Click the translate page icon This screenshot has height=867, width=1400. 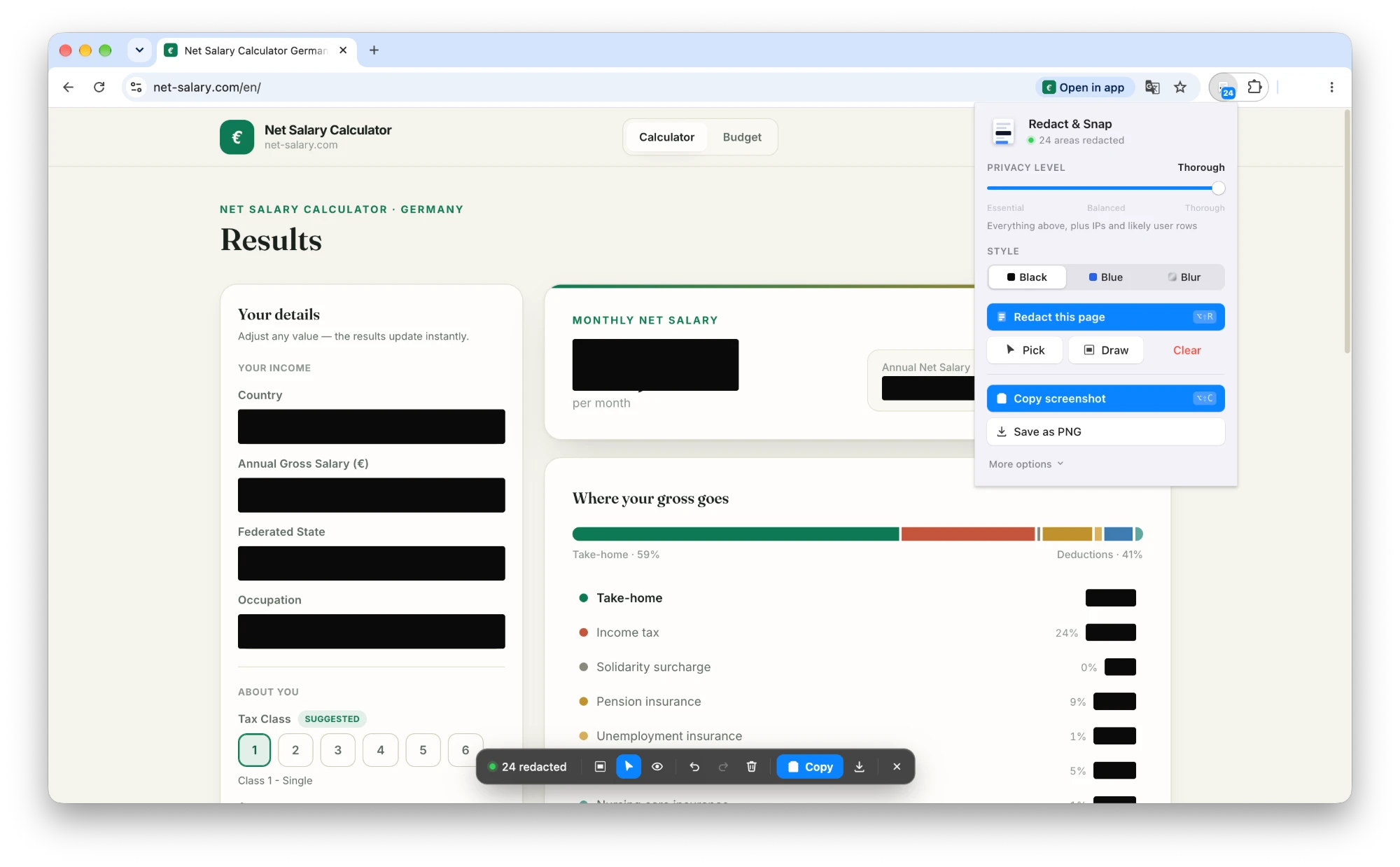click(1152, 87)
